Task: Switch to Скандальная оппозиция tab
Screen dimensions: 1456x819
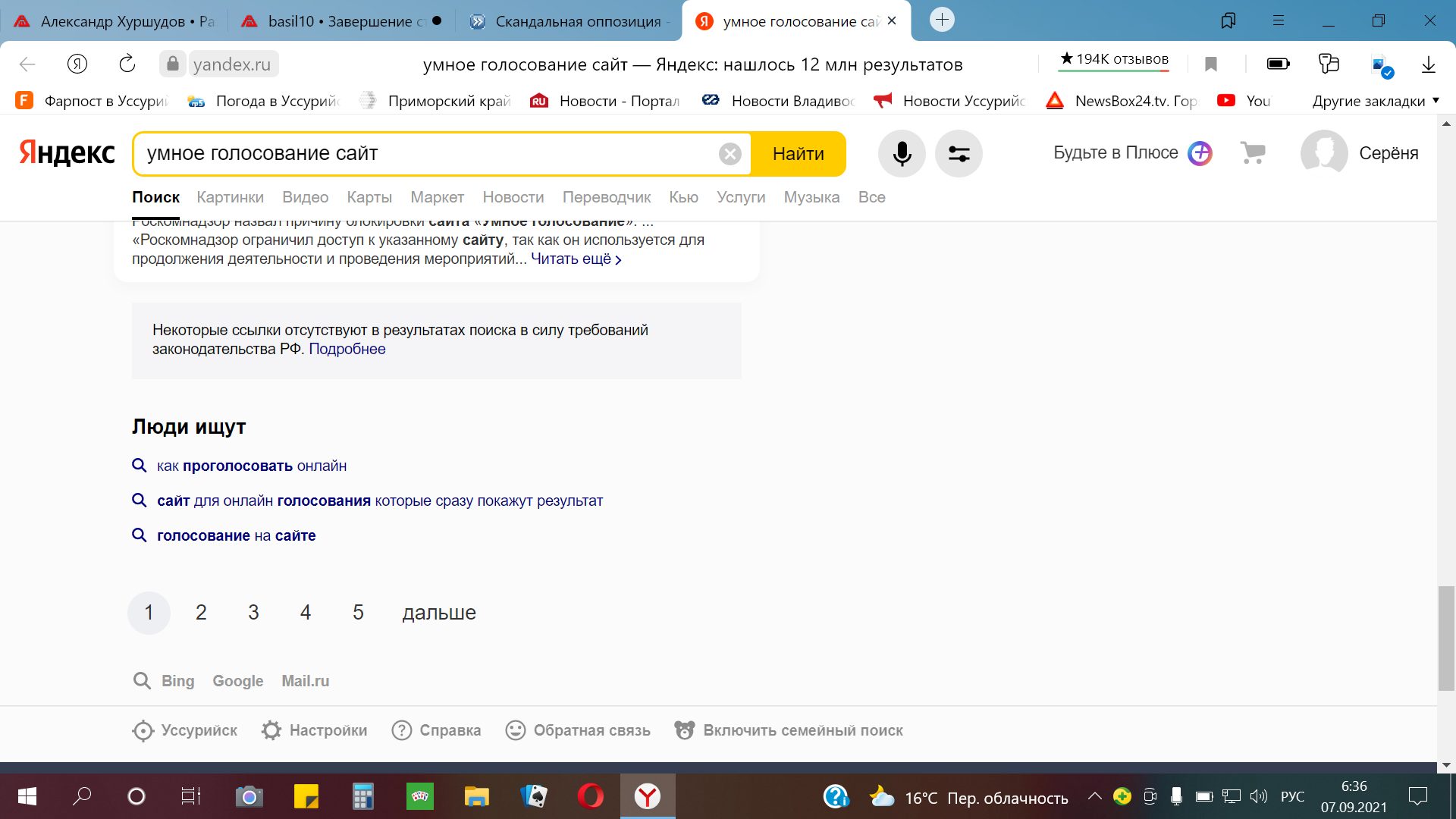Action: (569, 21)
